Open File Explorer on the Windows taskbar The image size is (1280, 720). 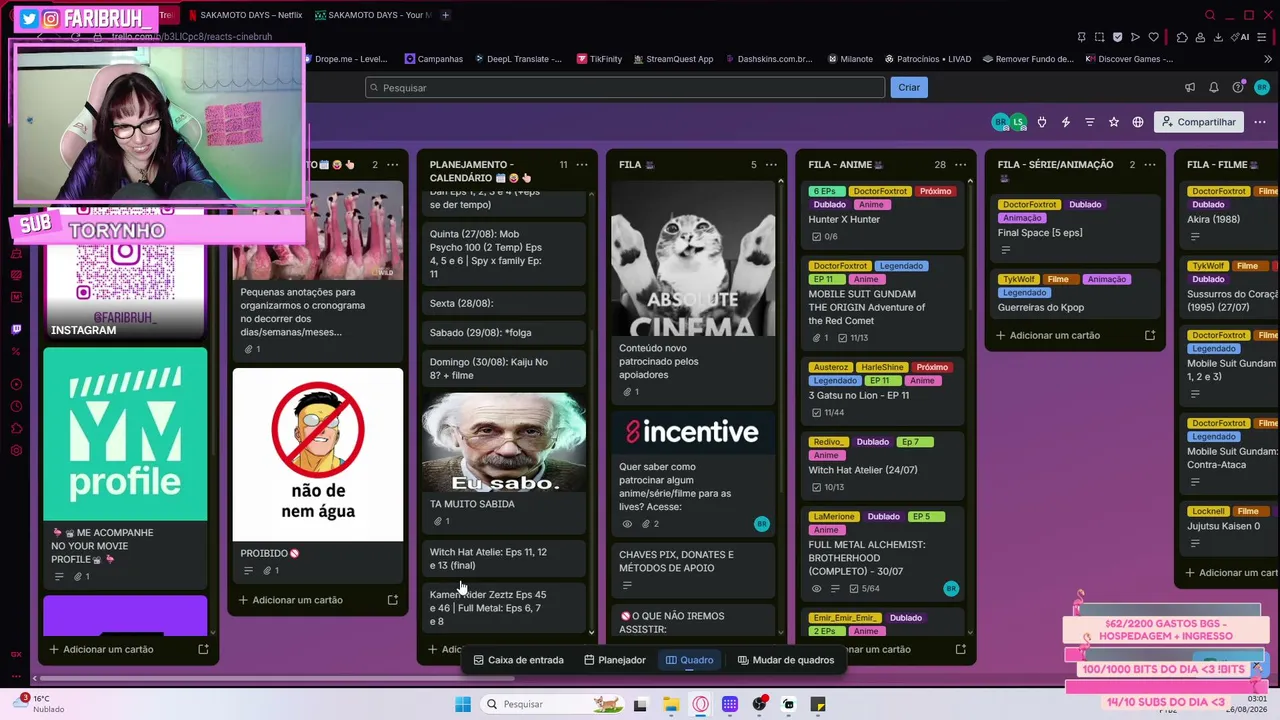[671, 704]
